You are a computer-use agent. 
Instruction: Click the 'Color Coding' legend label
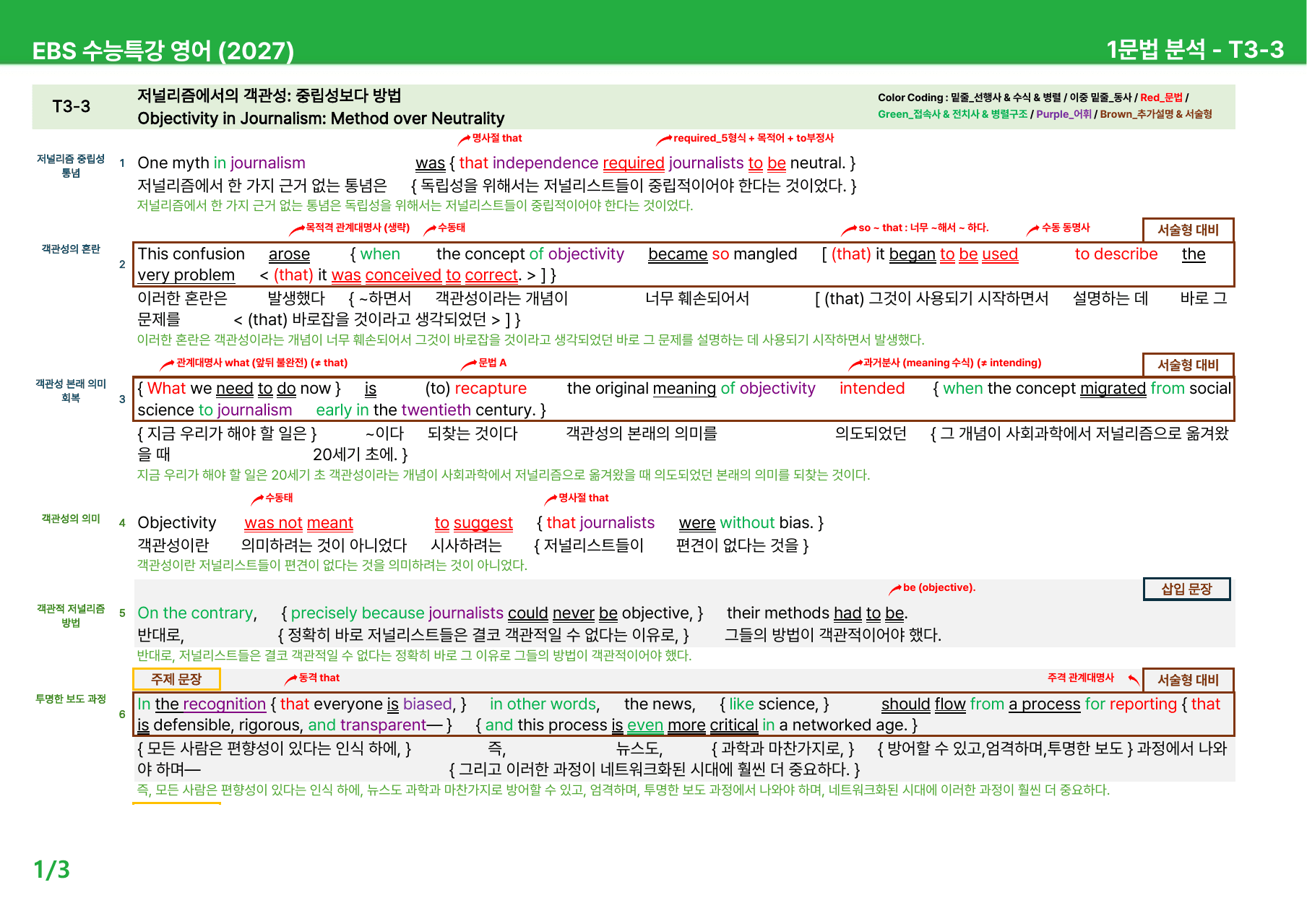[910, 98]
